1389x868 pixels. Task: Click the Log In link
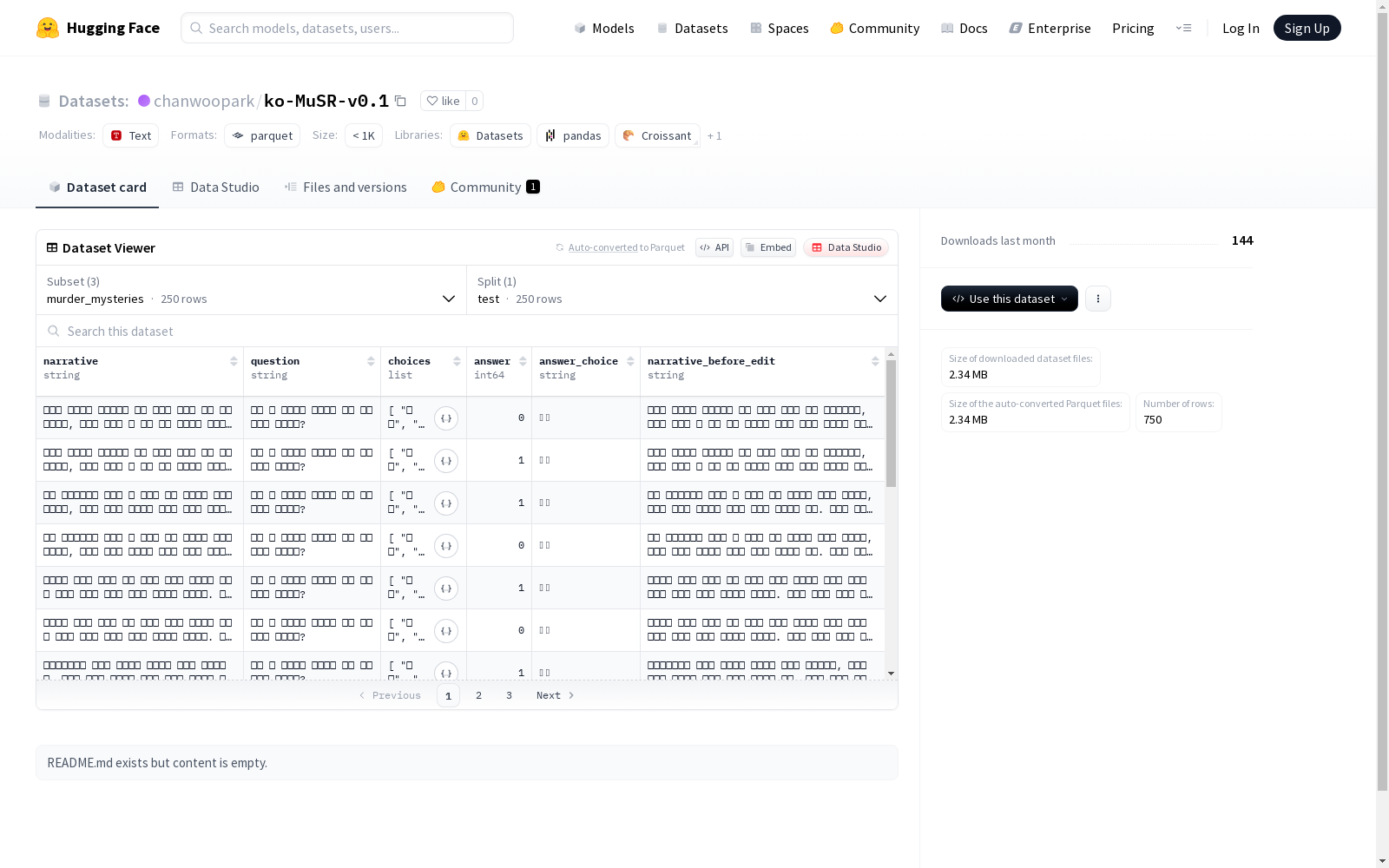(x=1241, y=28)
